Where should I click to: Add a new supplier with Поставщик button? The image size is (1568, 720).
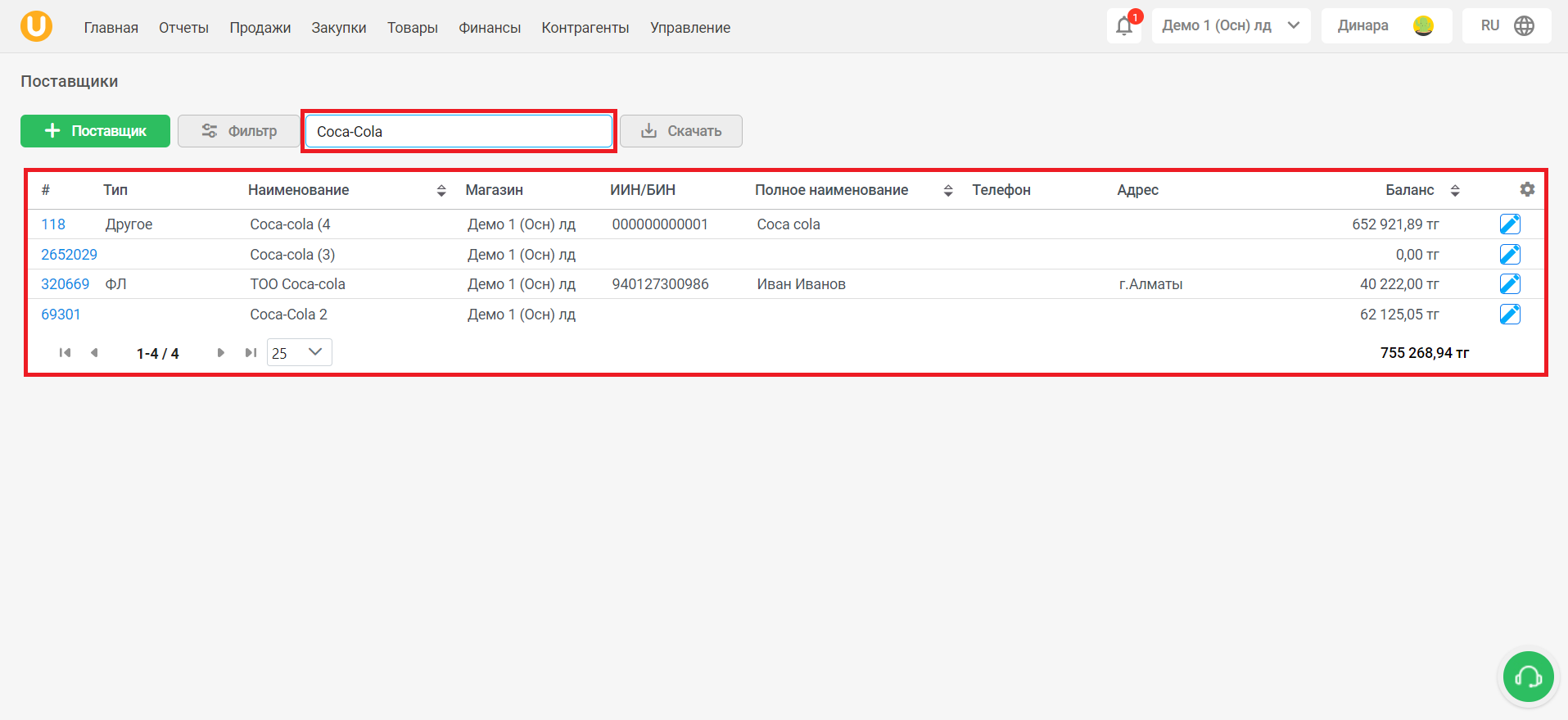click(x=95, y=131)
